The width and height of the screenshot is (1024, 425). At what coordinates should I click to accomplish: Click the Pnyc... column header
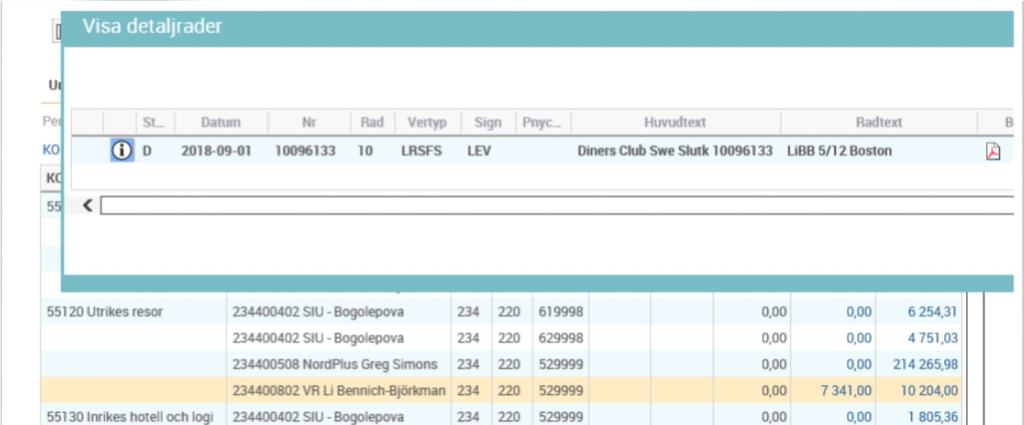pos(543,122)
